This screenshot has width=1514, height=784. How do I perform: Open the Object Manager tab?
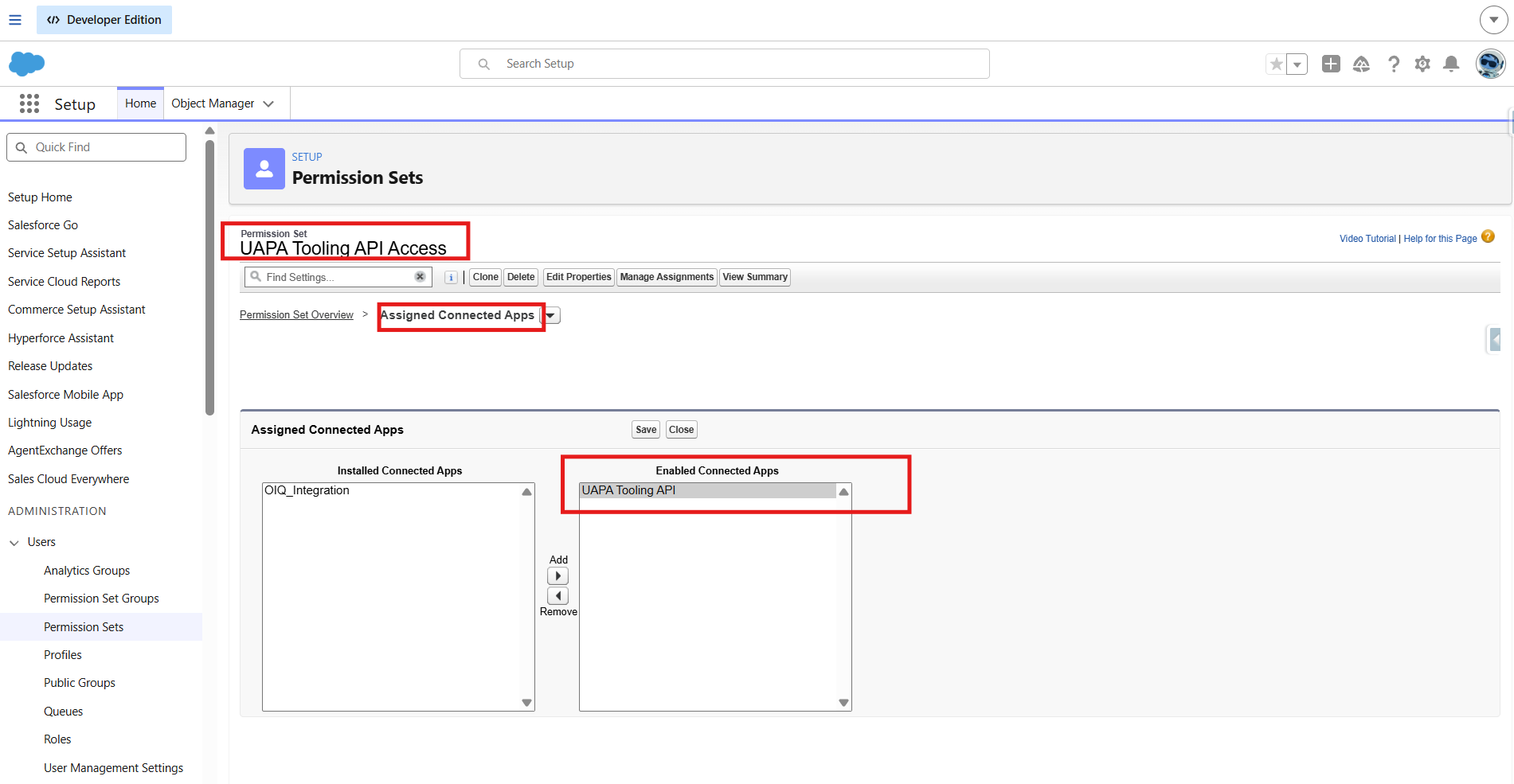213,103
